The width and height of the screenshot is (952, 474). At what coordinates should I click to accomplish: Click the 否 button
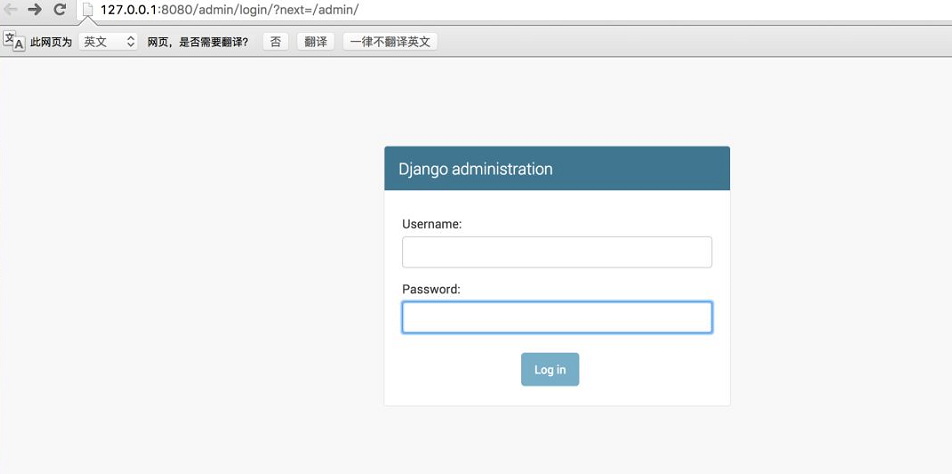pyautogui.click(x=276, y=42)
